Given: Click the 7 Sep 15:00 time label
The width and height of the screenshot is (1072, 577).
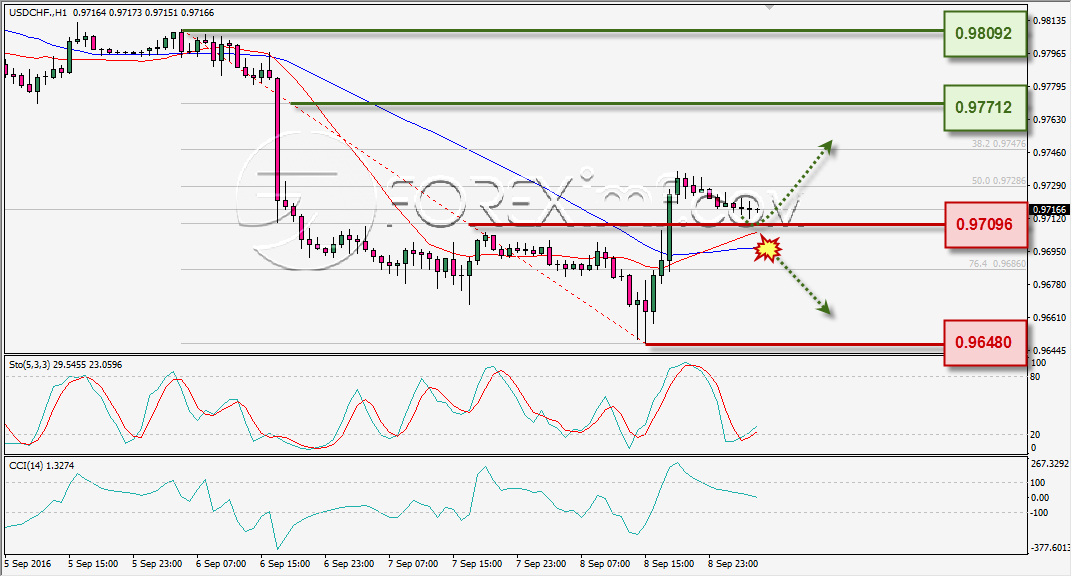Looking at the screenshot, I should tap(477, 564).
